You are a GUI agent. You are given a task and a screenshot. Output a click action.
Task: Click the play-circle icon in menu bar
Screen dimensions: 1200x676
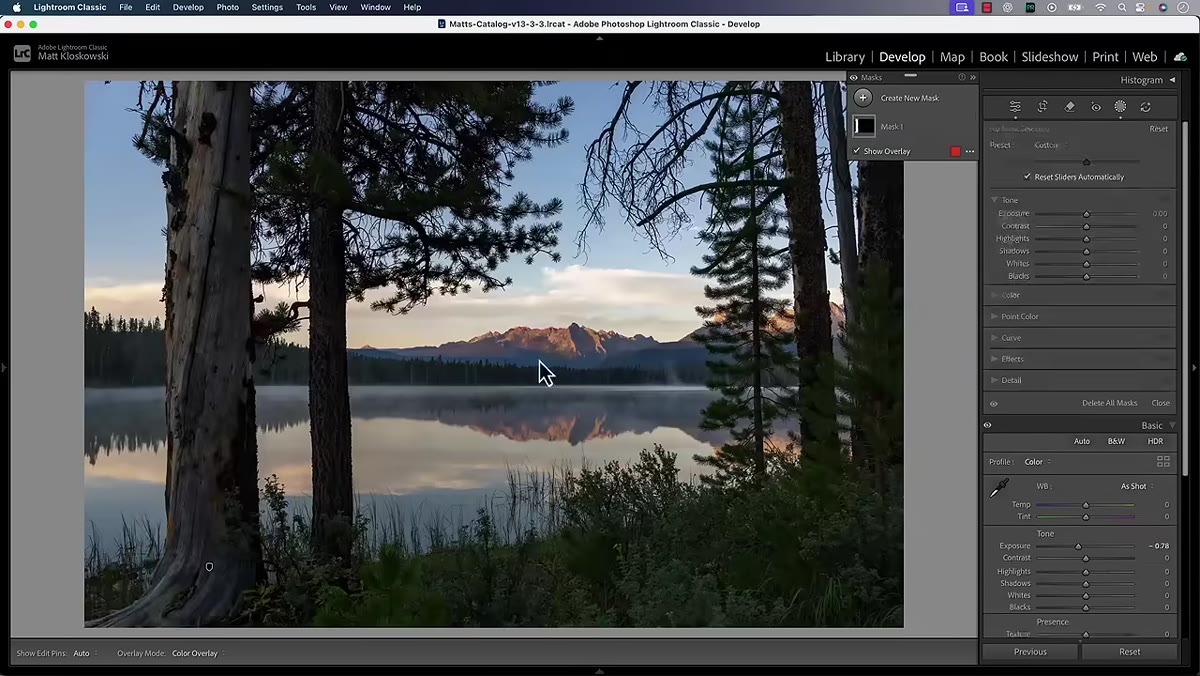click(x=1052, y=7)
